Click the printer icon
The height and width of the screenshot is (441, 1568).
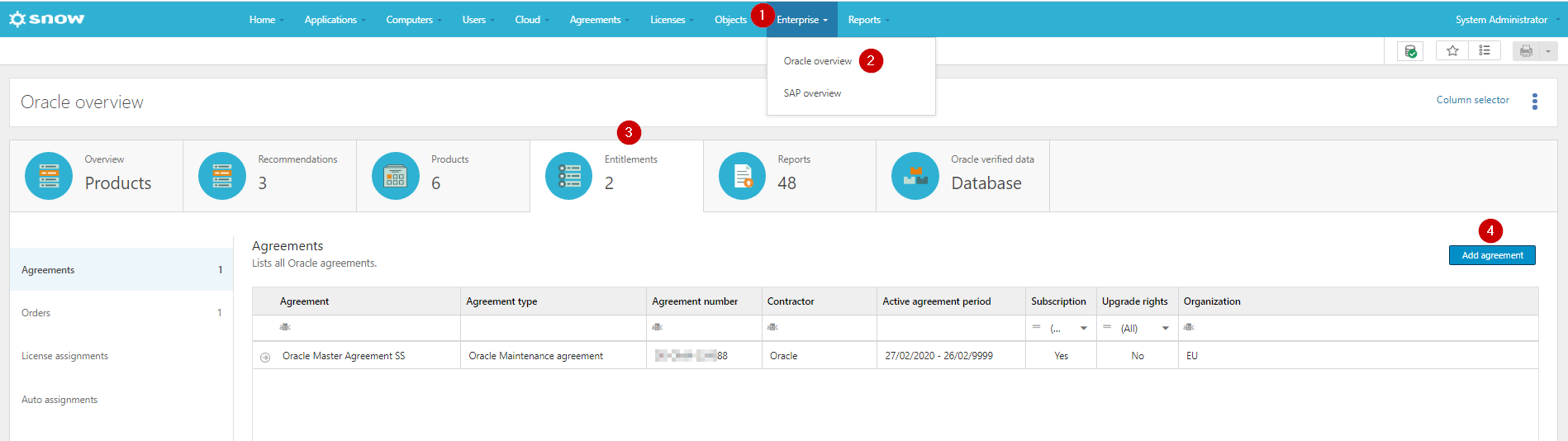tap(1526, 51)
